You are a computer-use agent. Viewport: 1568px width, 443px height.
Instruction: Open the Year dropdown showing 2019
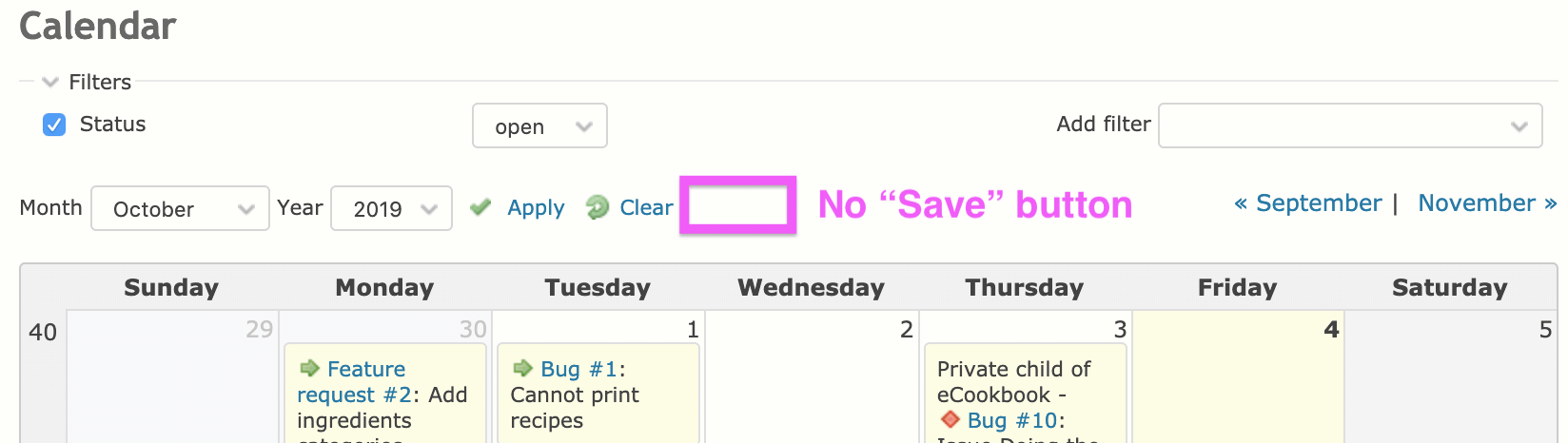click(x=391, y=208)
